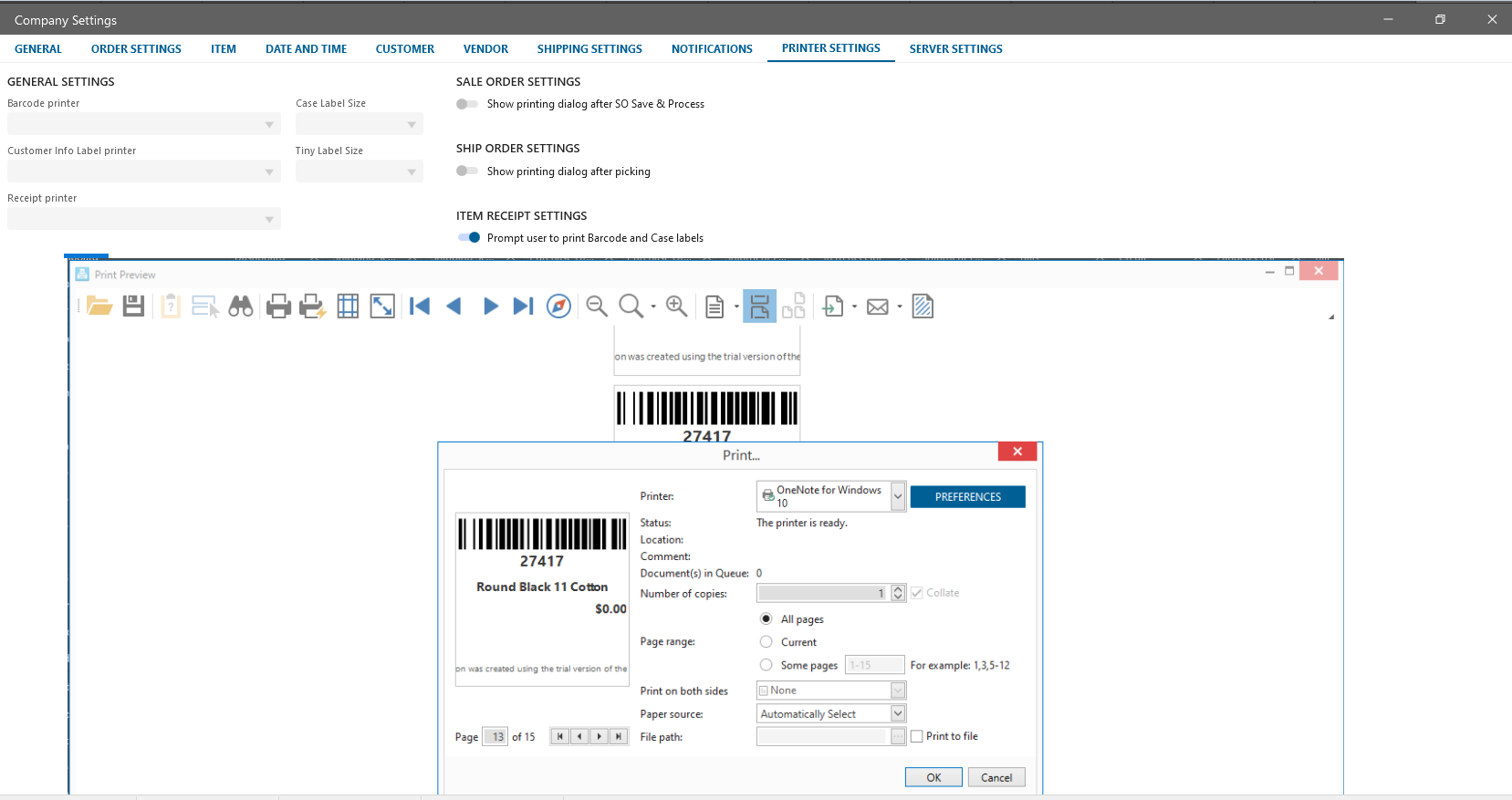This screenshot has width=1512, height=800.
Task: Go to first page in Print Preview toolbar
Action: click(x=420, y=306)
